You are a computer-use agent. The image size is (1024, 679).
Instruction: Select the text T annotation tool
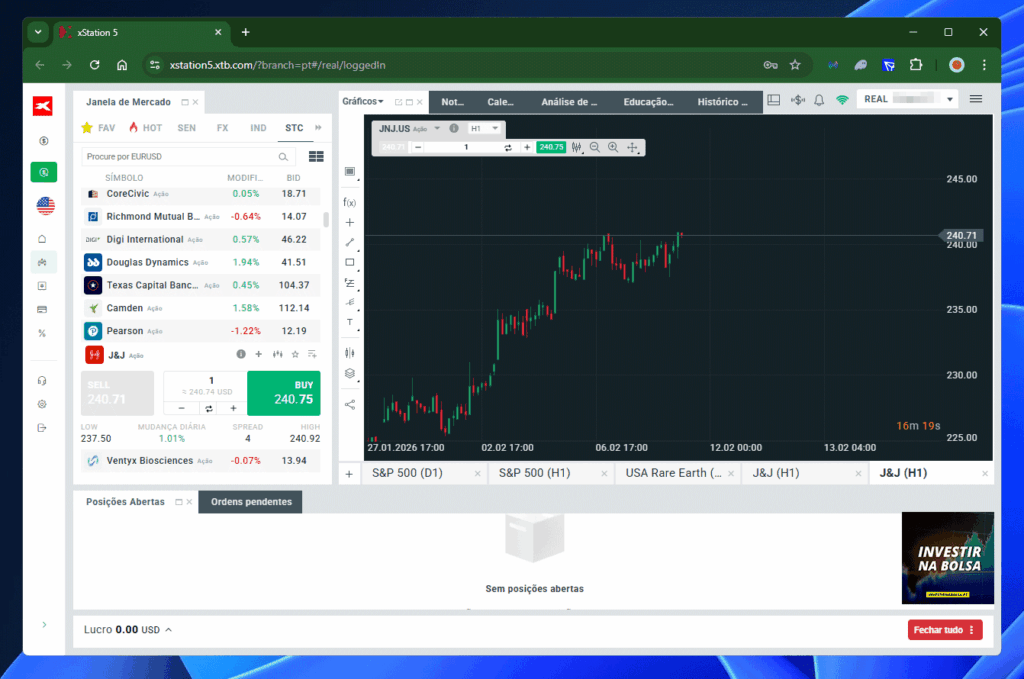[x=349, y=322]
